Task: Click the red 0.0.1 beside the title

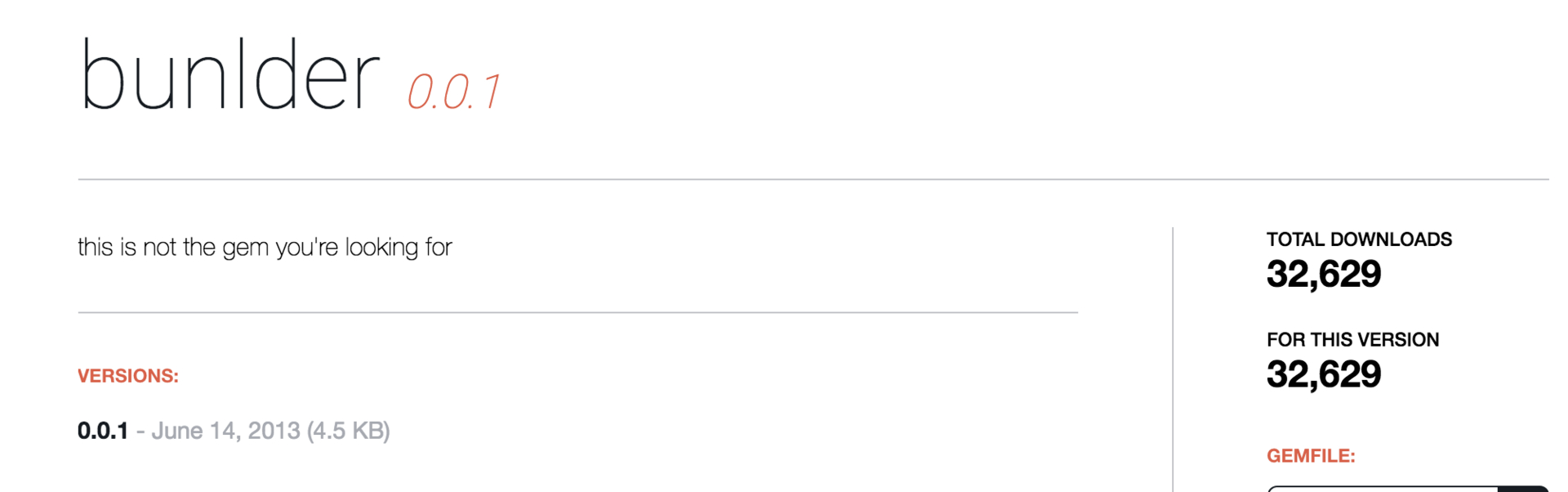Action: pos(454,92)
